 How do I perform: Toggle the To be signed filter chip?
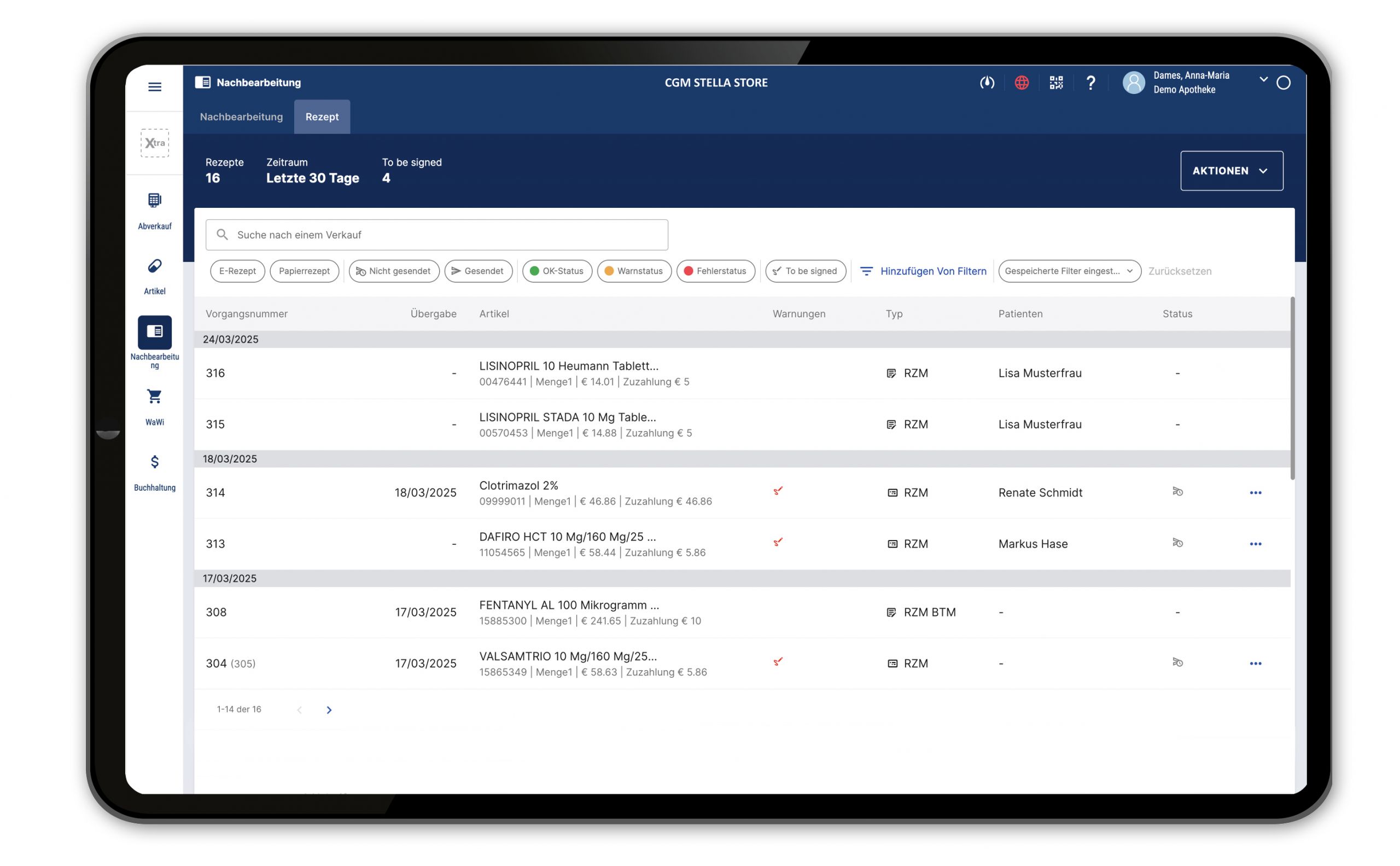[805, 271]
